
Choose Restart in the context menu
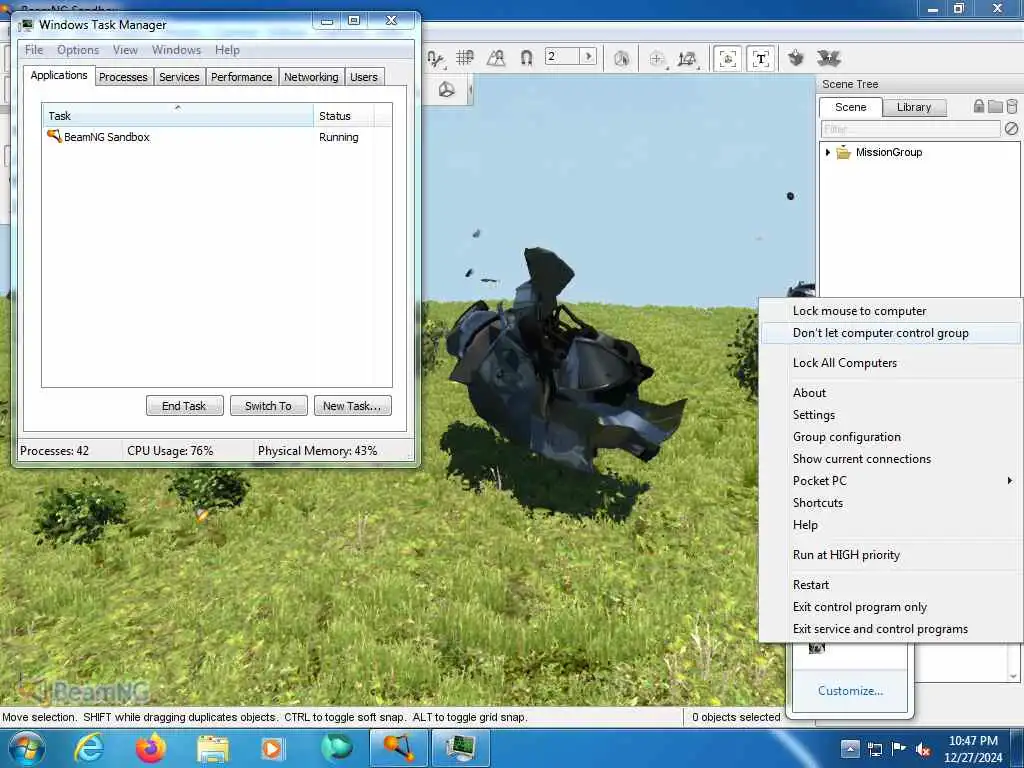(891, 585)
